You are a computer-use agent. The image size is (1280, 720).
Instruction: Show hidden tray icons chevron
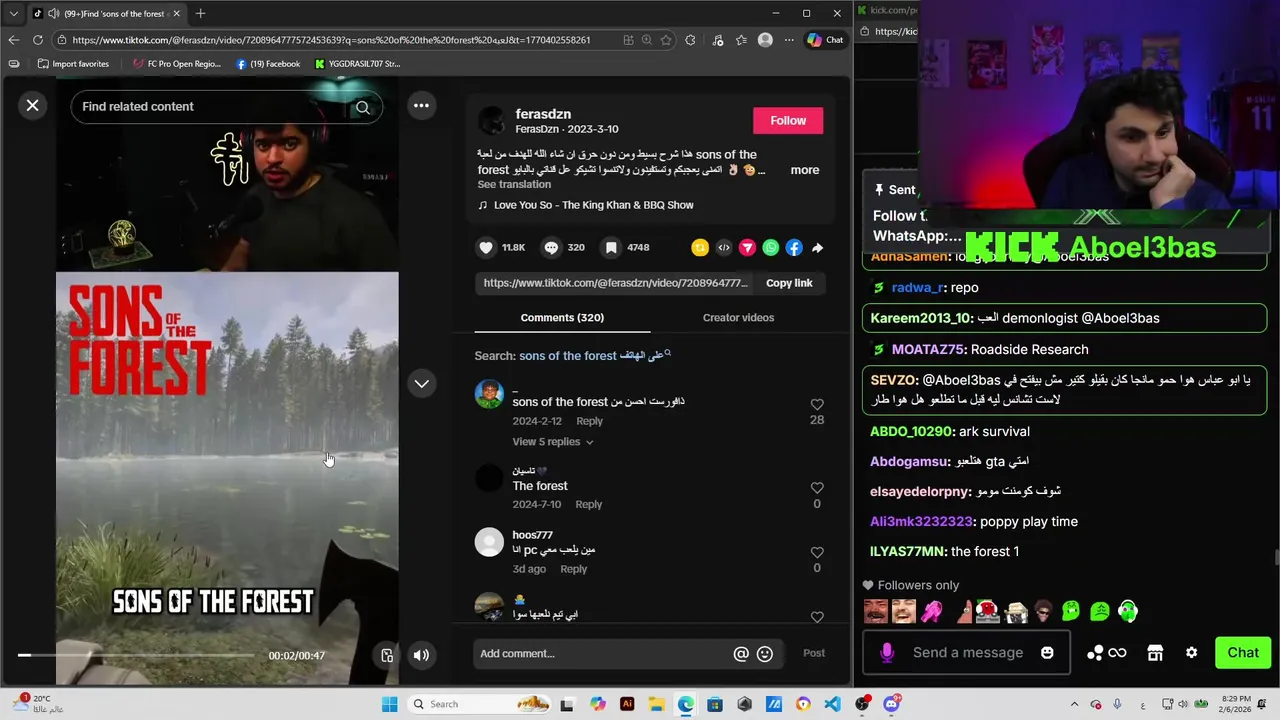point(1074,704)
